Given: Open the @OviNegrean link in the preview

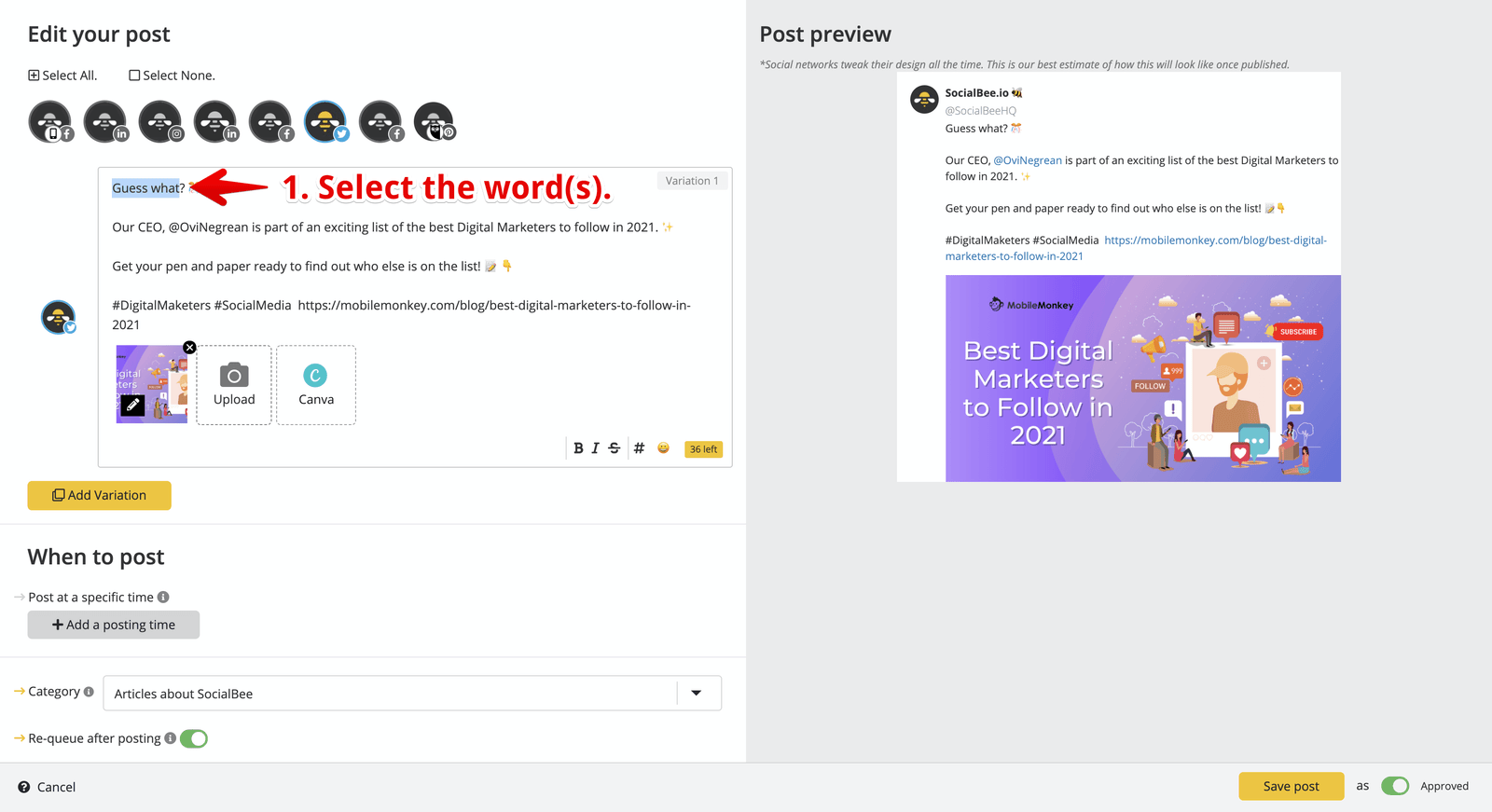Looking at the screenshot, I should [x=1028, y=159].
